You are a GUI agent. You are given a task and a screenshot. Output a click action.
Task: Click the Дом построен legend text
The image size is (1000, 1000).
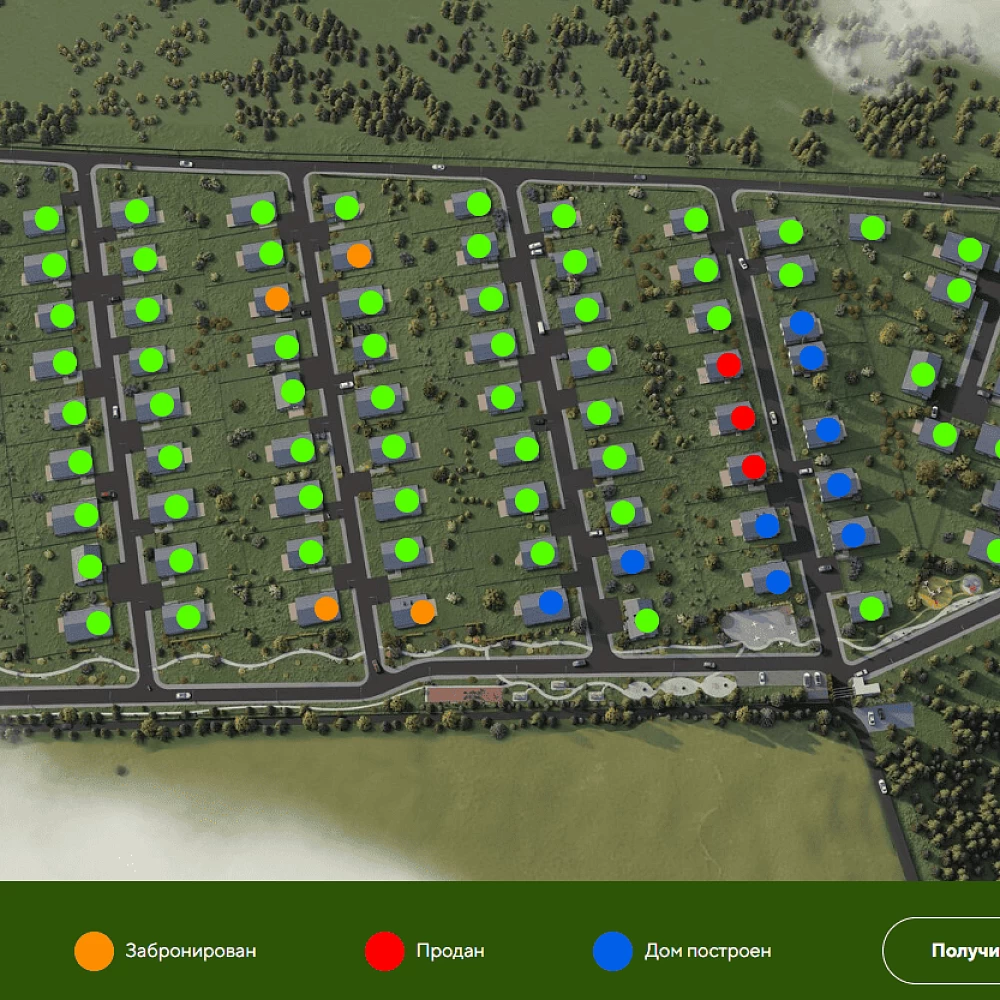pos(708,951)
